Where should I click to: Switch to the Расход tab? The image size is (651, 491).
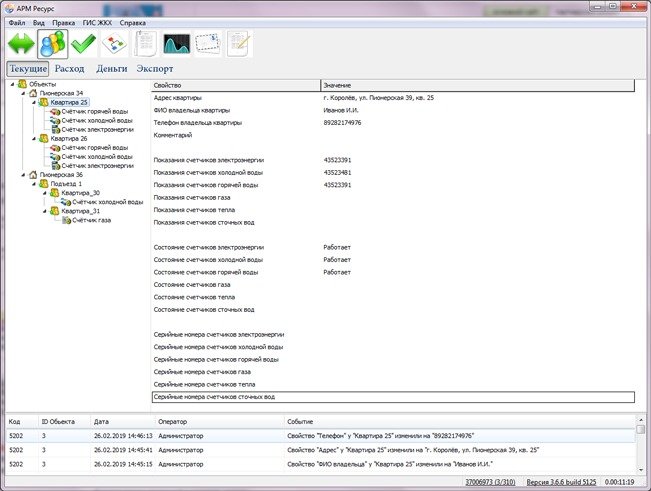(x=69, y=69)
